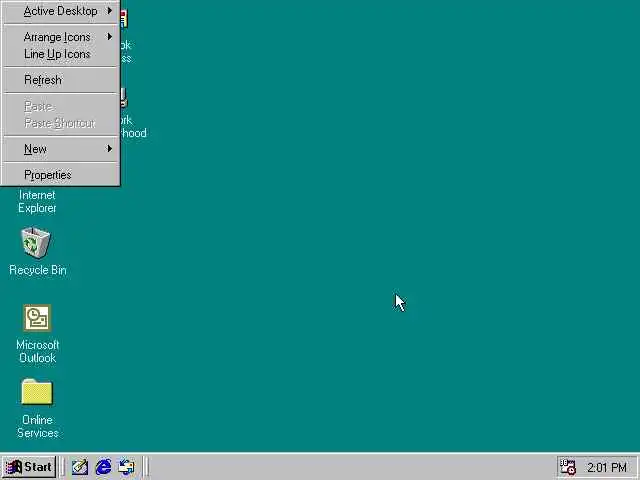Select the Recycle Bin label text
The width and height of the screenshot is (640, 480).
click(38, 270)
